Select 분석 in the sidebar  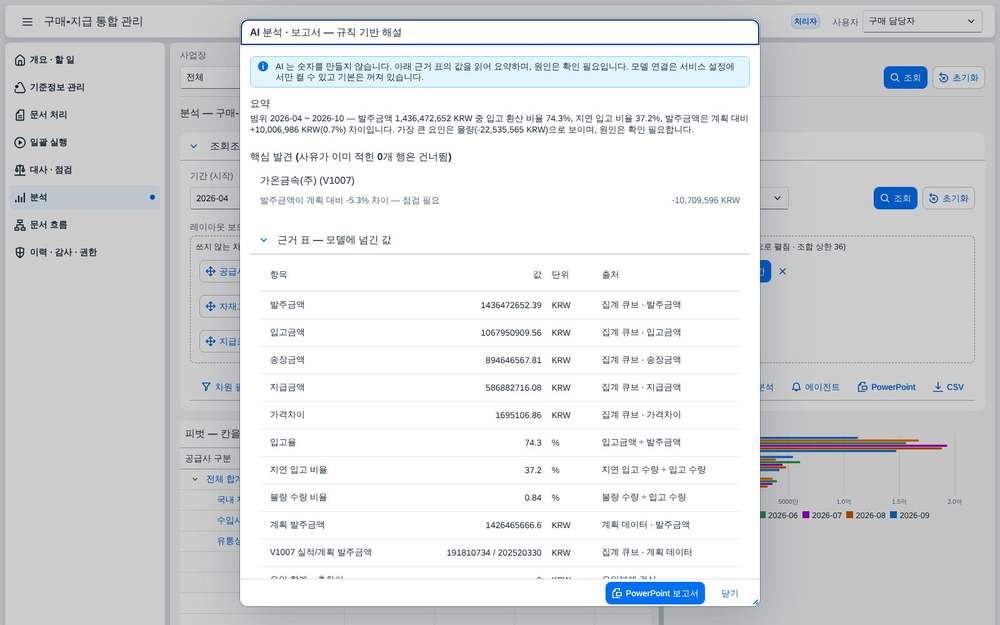pos(84,198)
